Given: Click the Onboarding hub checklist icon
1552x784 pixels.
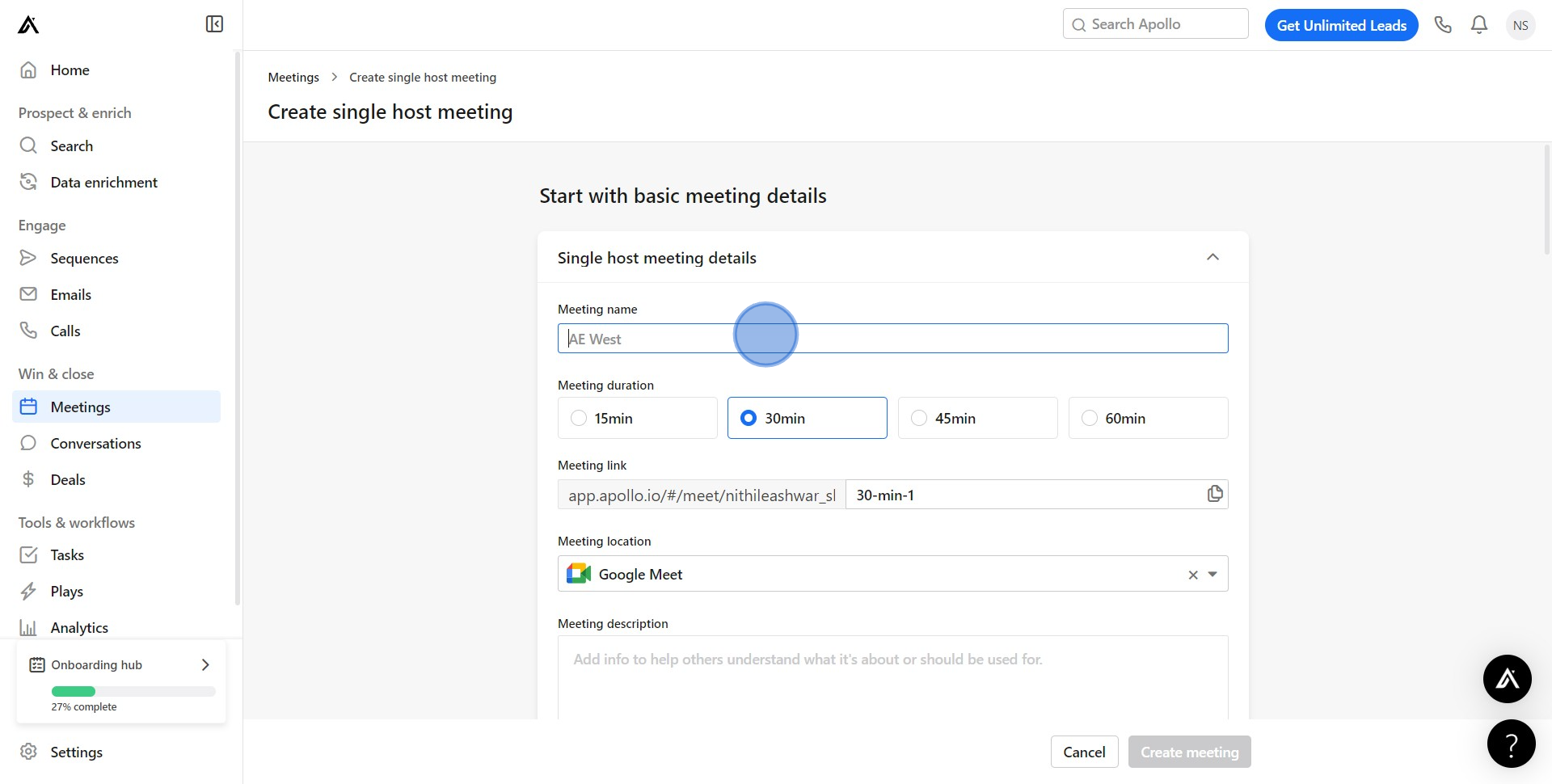Looking at the screenshot, I should coord(37,664).
